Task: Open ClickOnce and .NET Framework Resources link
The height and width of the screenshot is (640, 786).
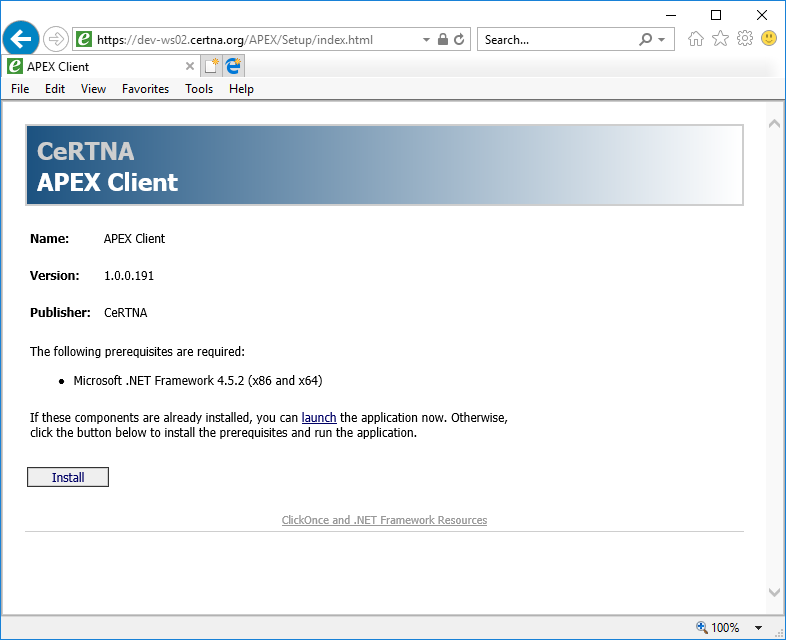Action: tap(384, 520)
